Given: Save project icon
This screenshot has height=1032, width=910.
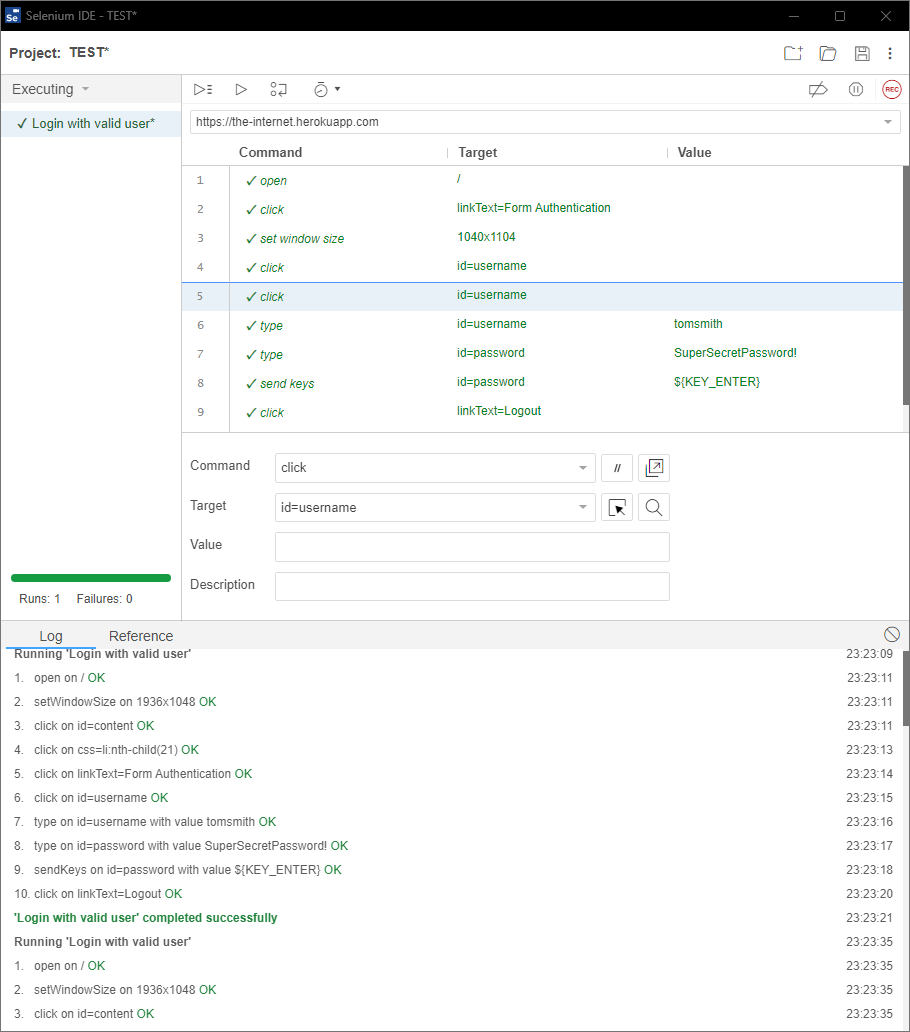Looking at the screenshot, I should [862, 53].
